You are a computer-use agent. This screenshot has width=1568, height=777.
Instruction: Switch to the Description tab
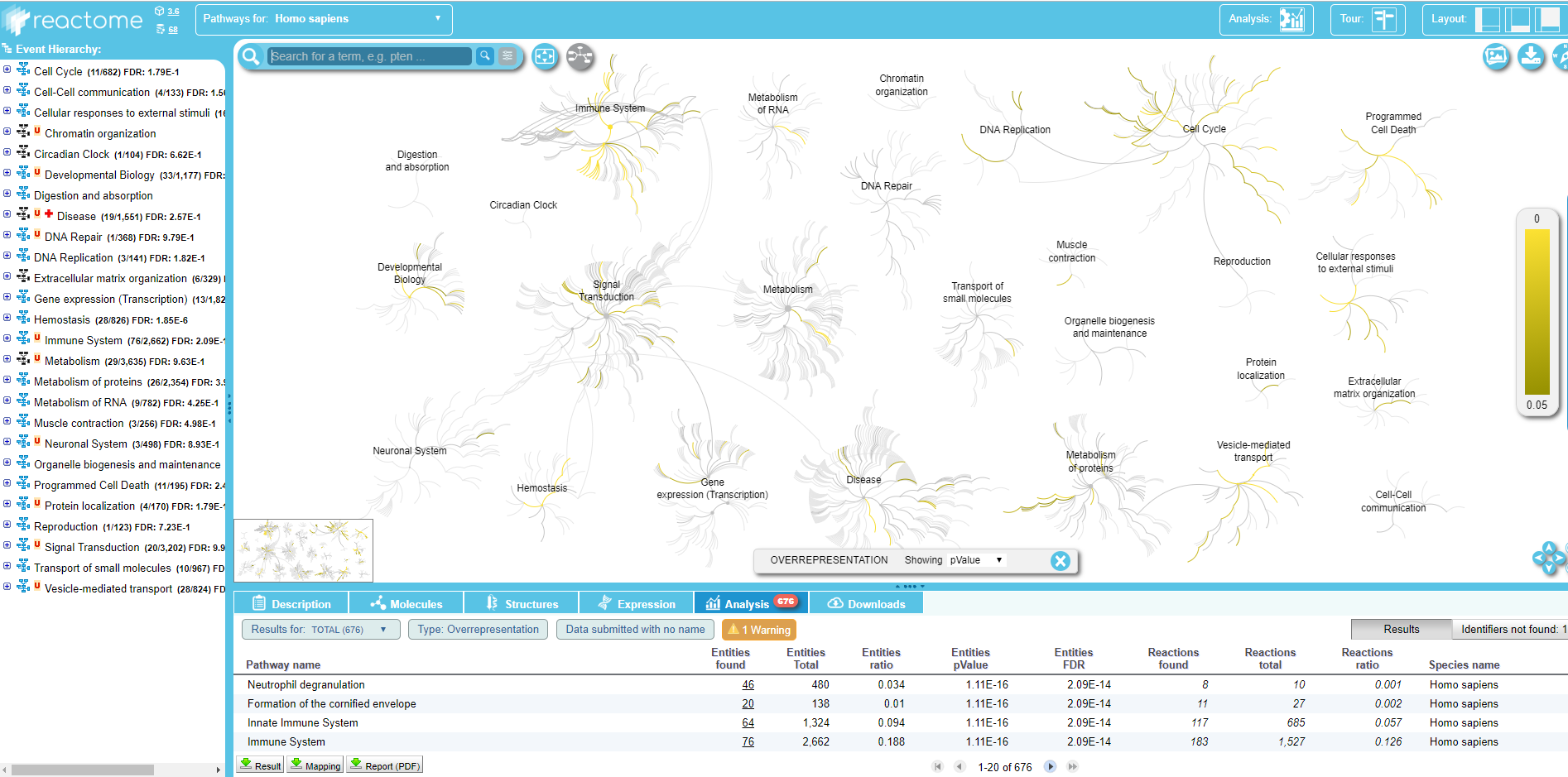tap(291, 603)
